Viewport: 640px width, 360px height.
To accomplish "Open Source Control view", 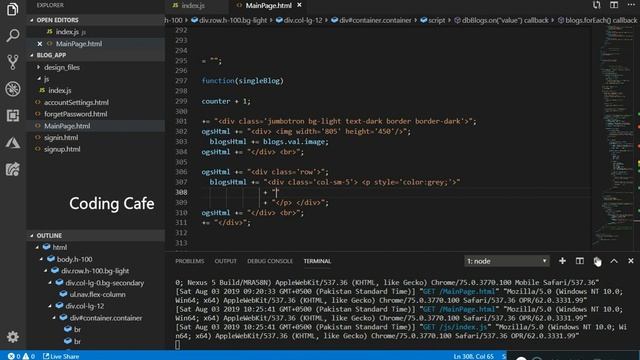I will point(12,62).
